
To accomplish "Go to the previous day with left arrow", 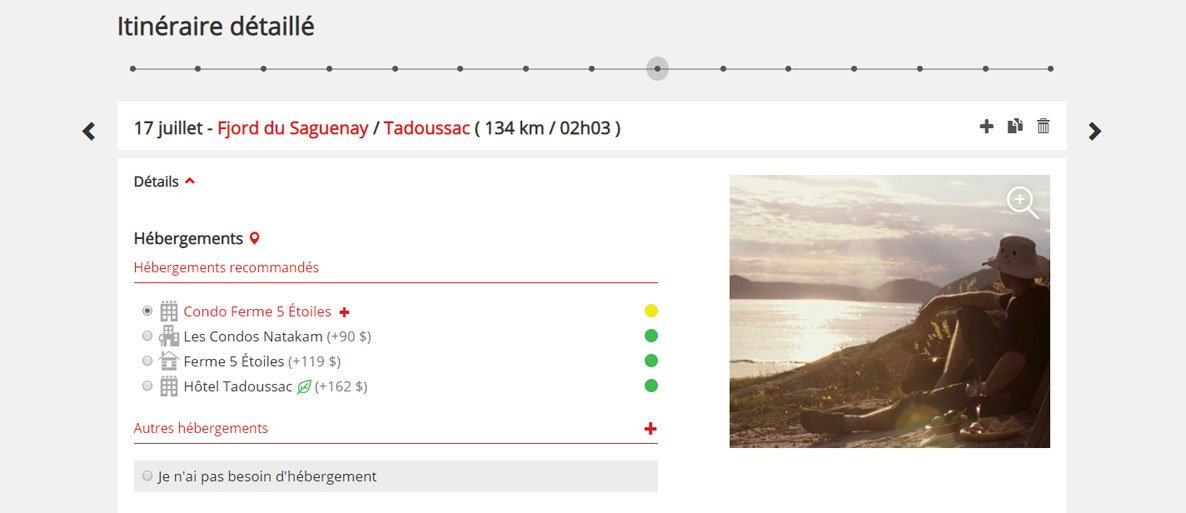I will click(x=88, y=131).
